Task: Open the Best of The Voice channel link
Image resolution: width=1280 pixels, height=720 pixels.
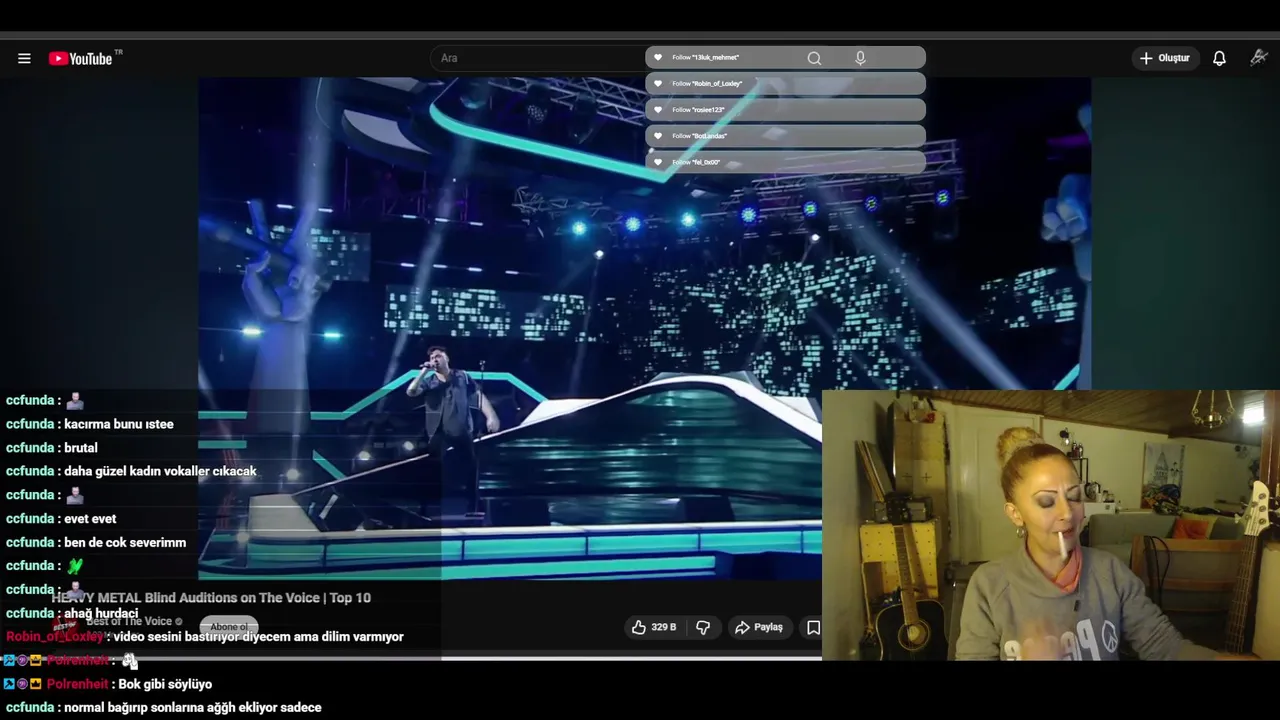Action: (129, 621)
